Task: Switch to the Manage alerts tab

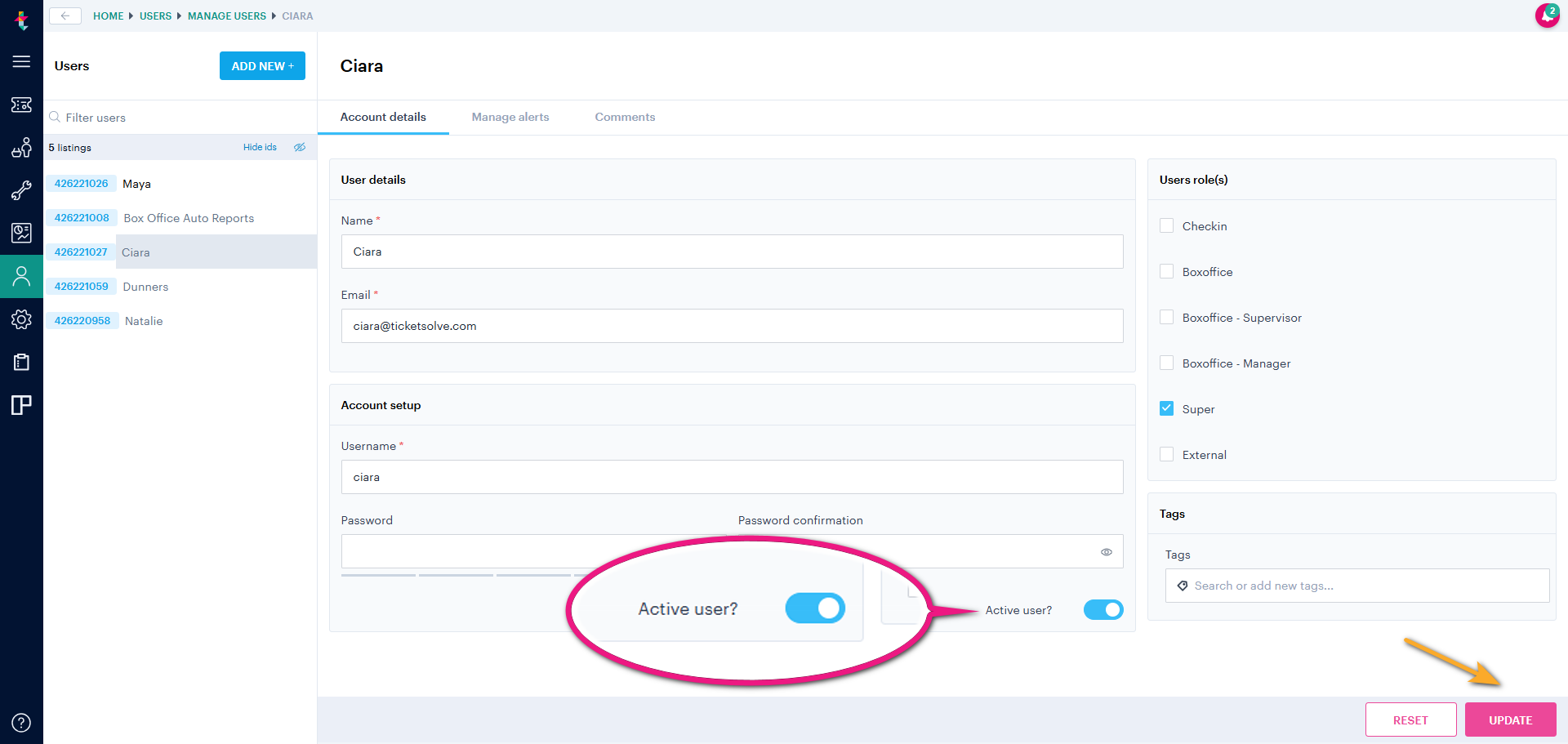Action: point(510,117)
